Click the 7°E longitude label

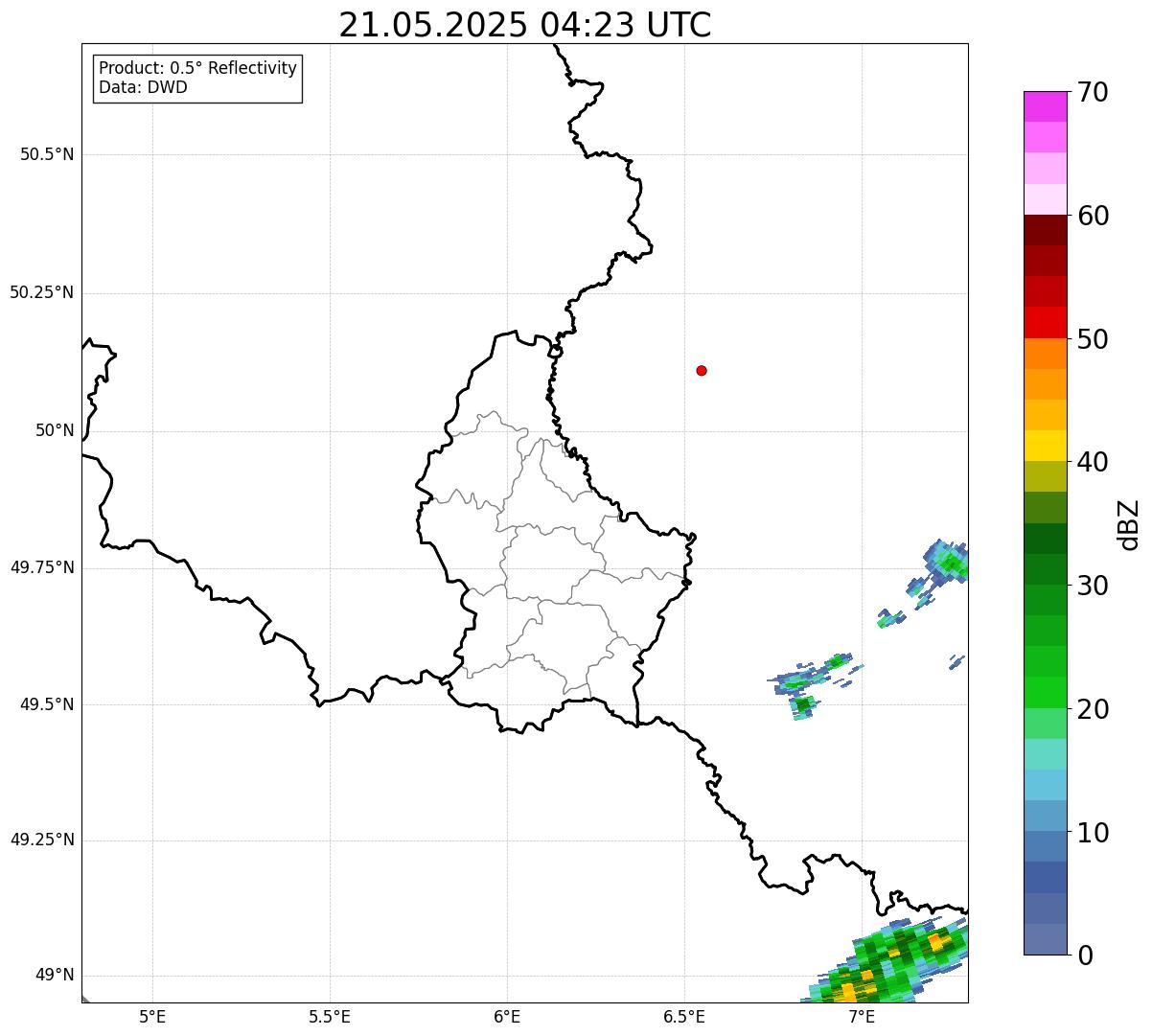pos(862,1016)
